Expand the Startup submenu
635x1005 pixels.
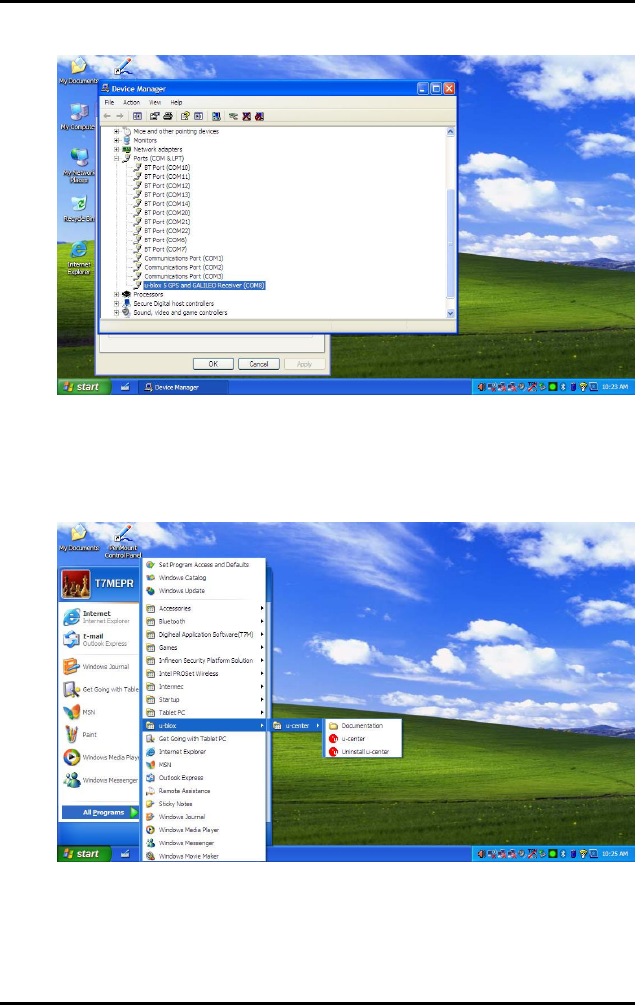point(204,699)
